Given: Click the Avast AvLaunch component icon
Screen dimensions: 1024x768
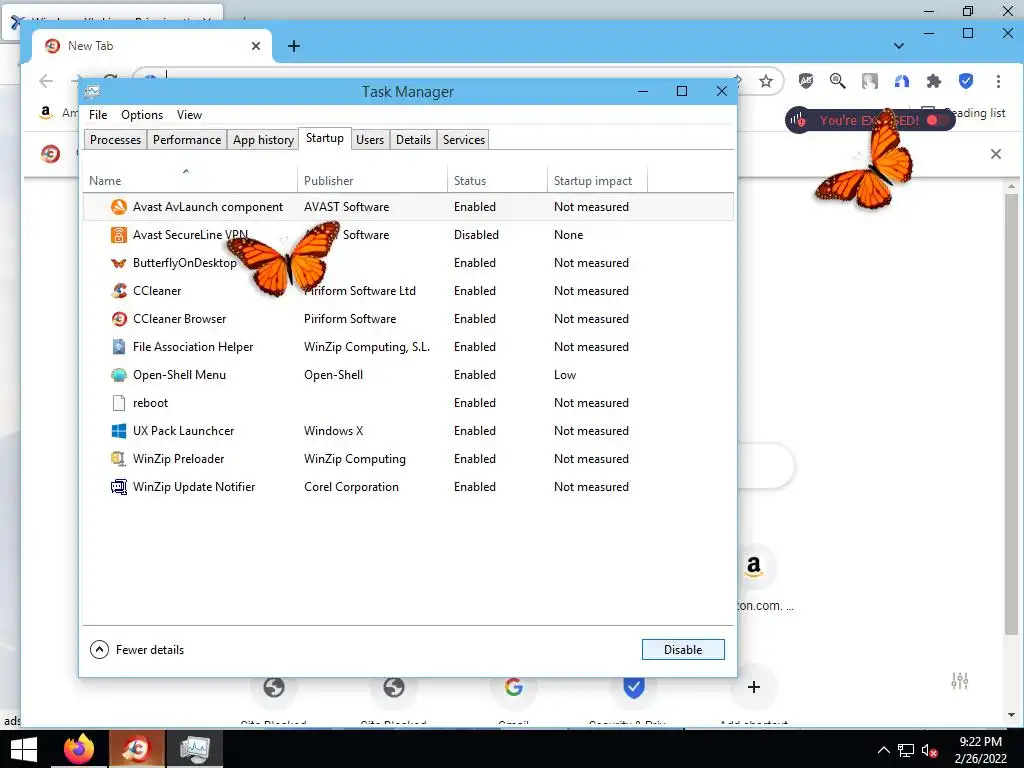Looking at the screenshot, I should tap(119, 207).
